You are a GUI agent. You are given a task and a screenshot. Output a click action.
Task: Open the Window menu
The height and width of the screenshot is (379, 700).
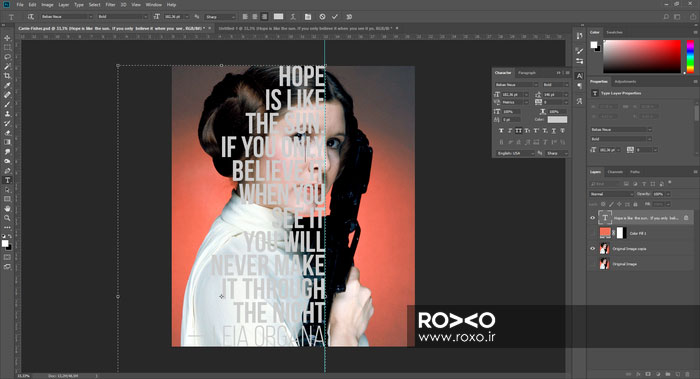(154, 4)
